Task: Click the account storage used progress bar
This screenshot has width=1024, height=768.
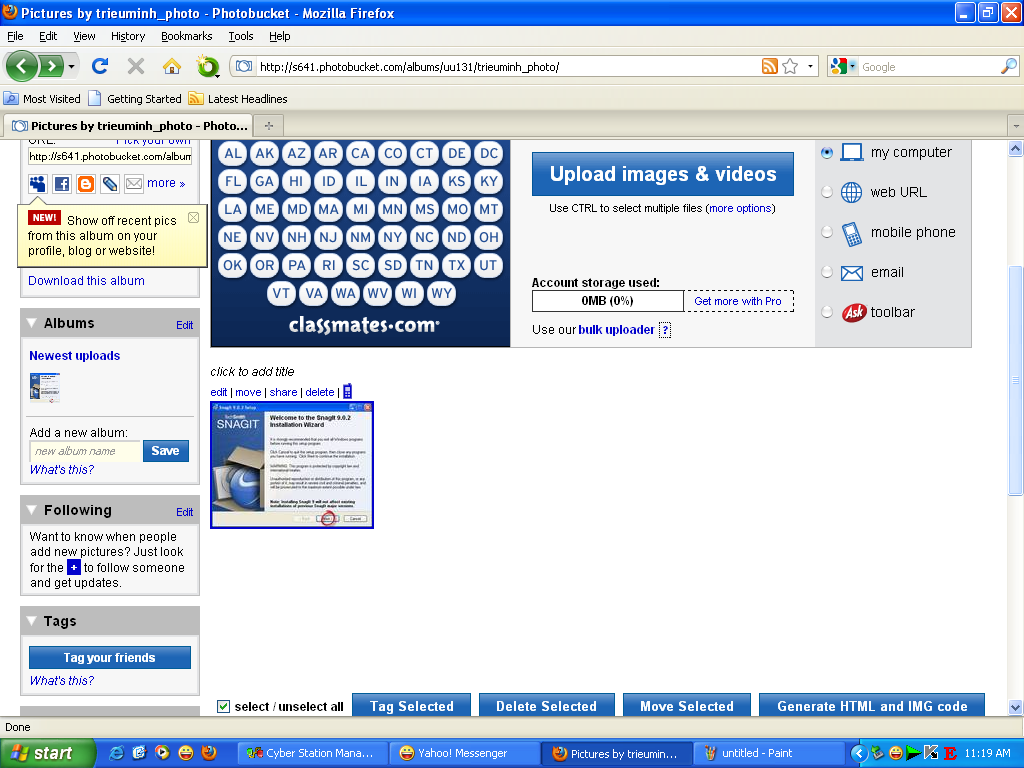Action: tap(608, 301)
